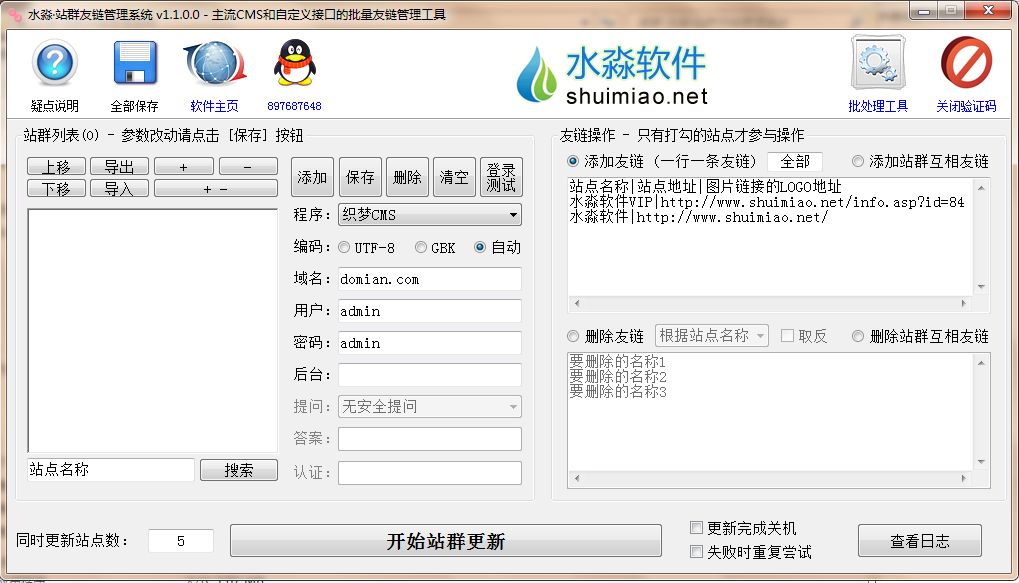Click the empty 站群列表 list box

coord(152,331)
